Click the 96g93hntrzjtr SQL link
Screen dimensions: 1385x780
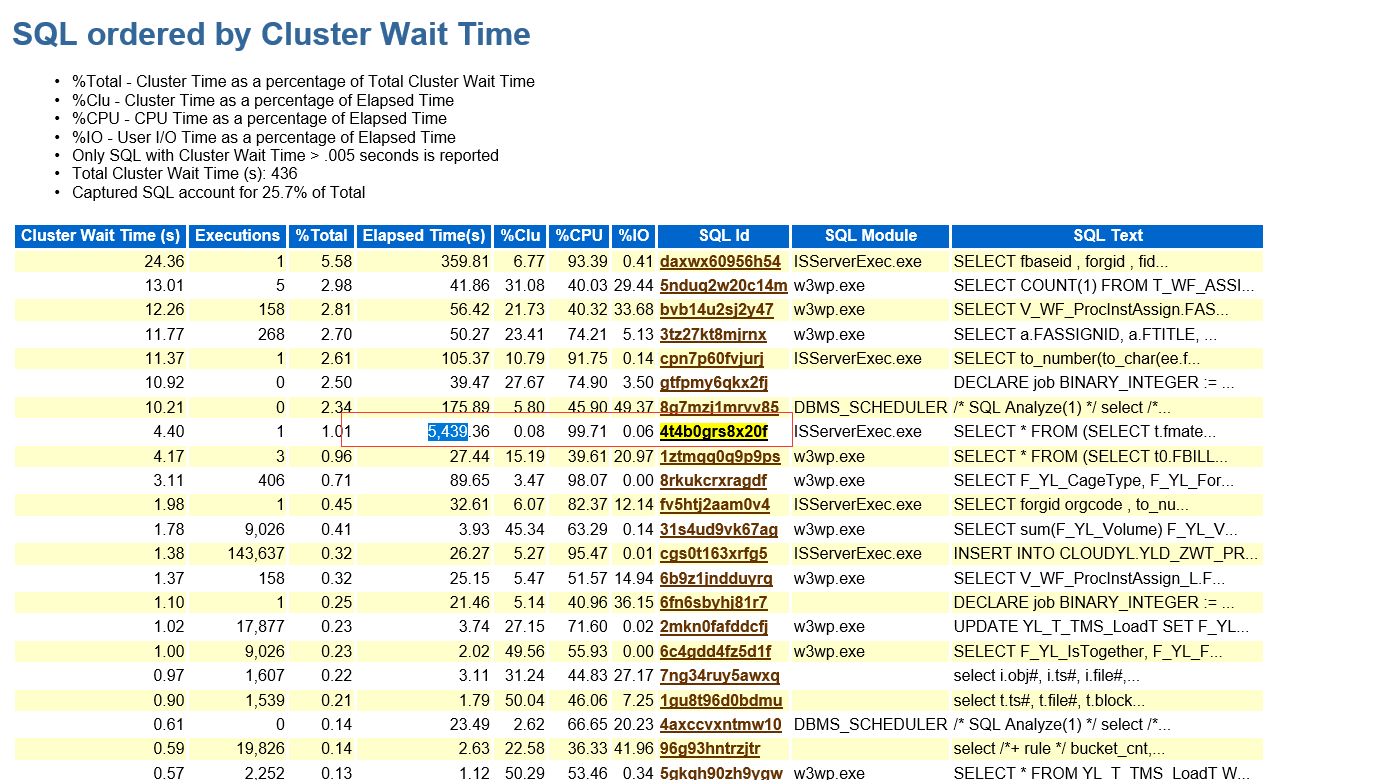[x=710, y=749]
